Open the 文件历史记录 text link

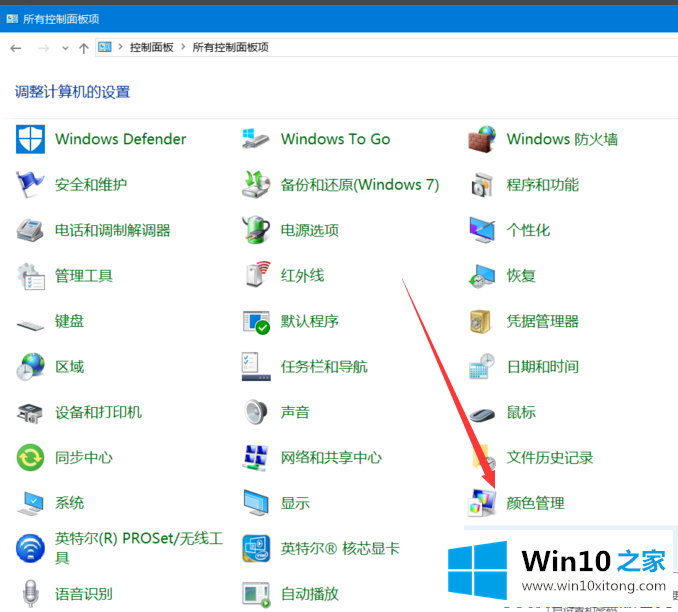(x=550, y=458)
